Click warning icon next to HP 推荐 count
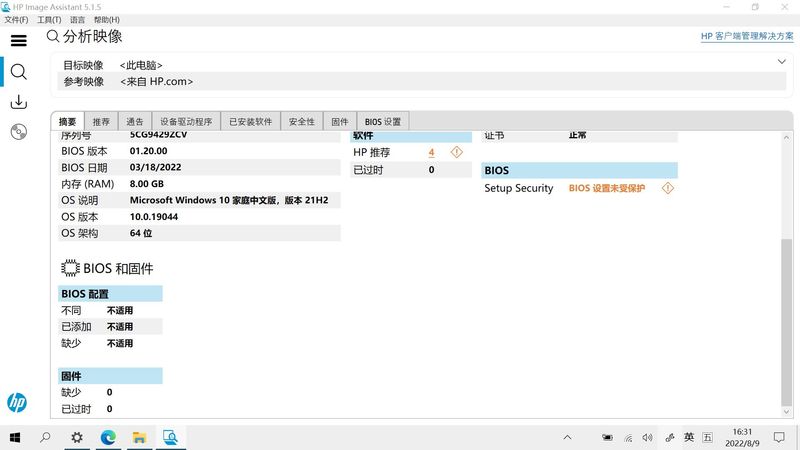 [x=457, y=152]
